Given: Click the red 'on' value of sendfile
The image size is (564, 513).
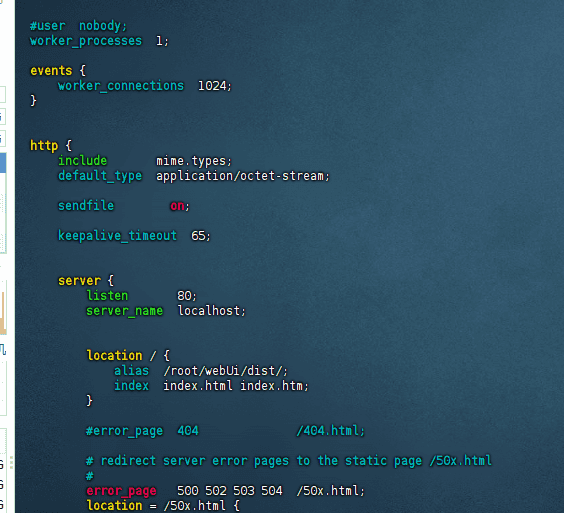Looking at the screenshot, I should pos(177,206).
